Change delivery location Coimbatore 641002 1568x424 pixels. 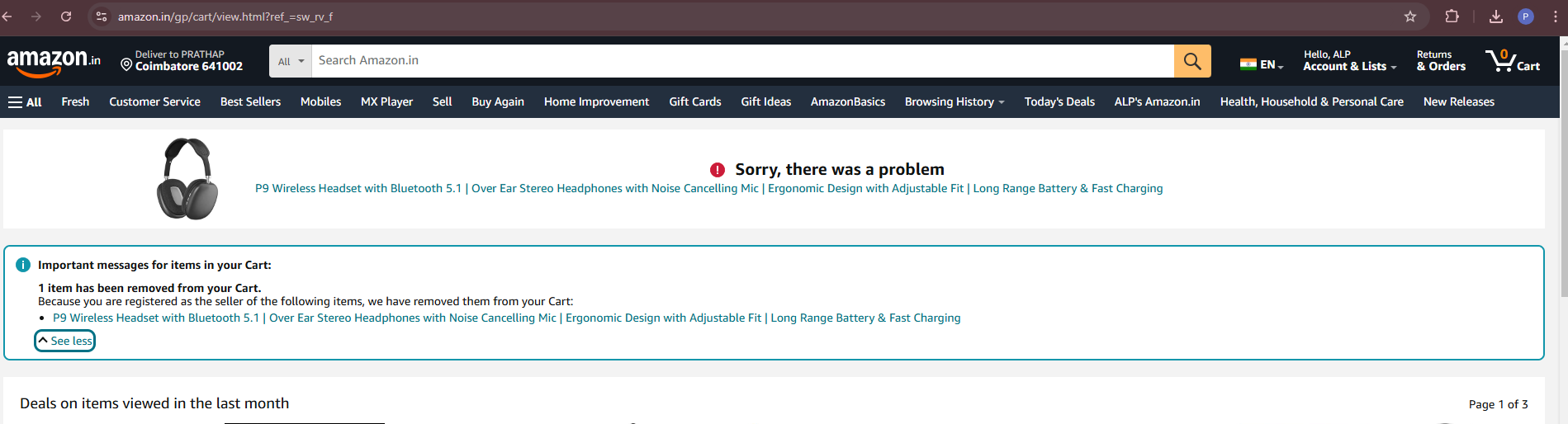[x=182, y=61]
